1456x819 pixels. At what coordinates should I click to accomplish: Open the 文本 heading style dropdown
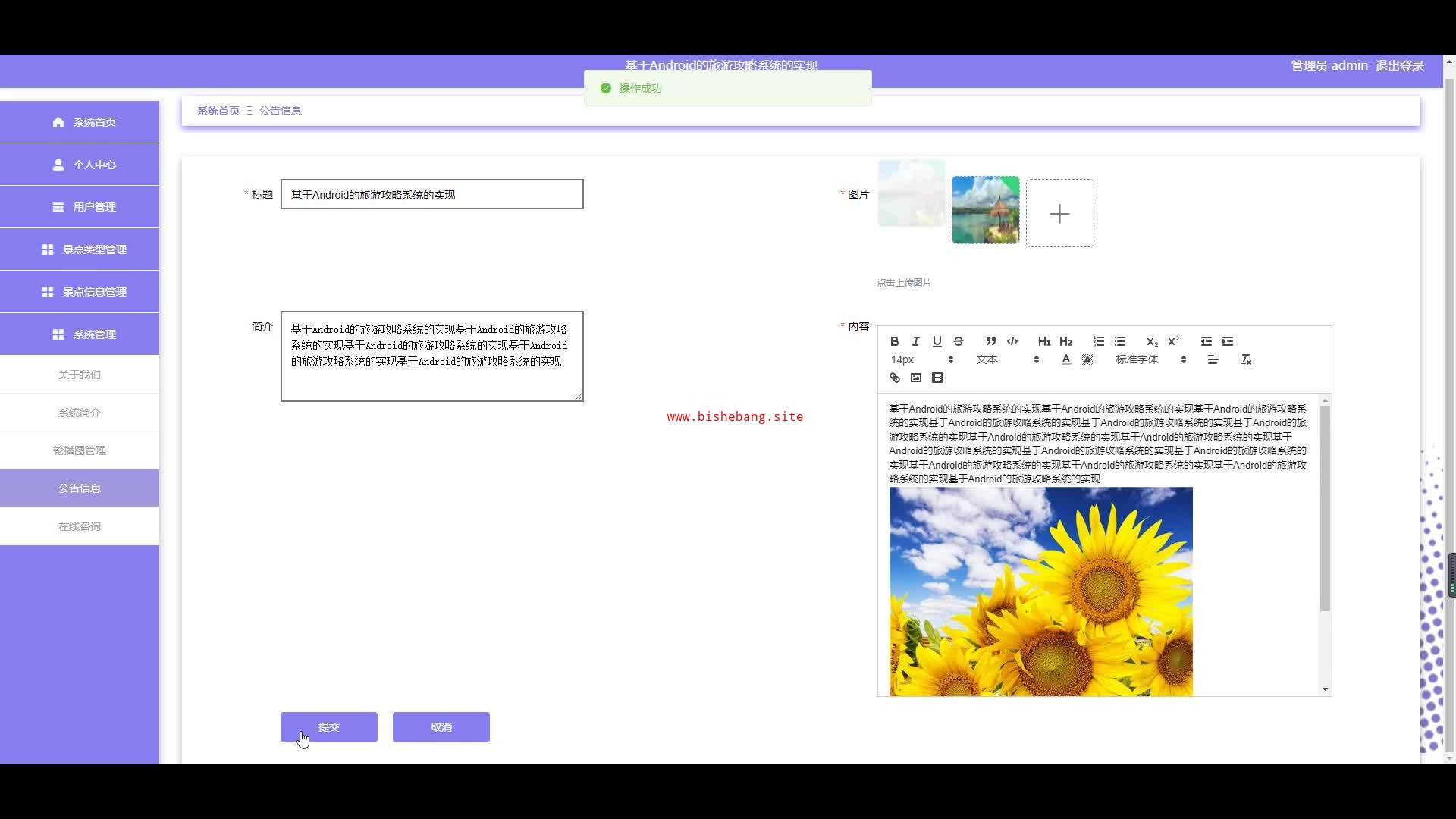1007,359
